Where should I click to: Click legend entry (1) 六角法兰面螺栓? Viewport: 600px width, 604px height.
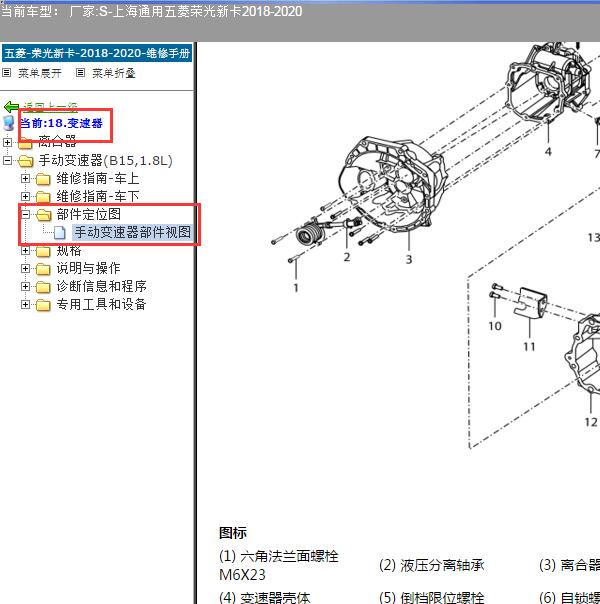278,565
